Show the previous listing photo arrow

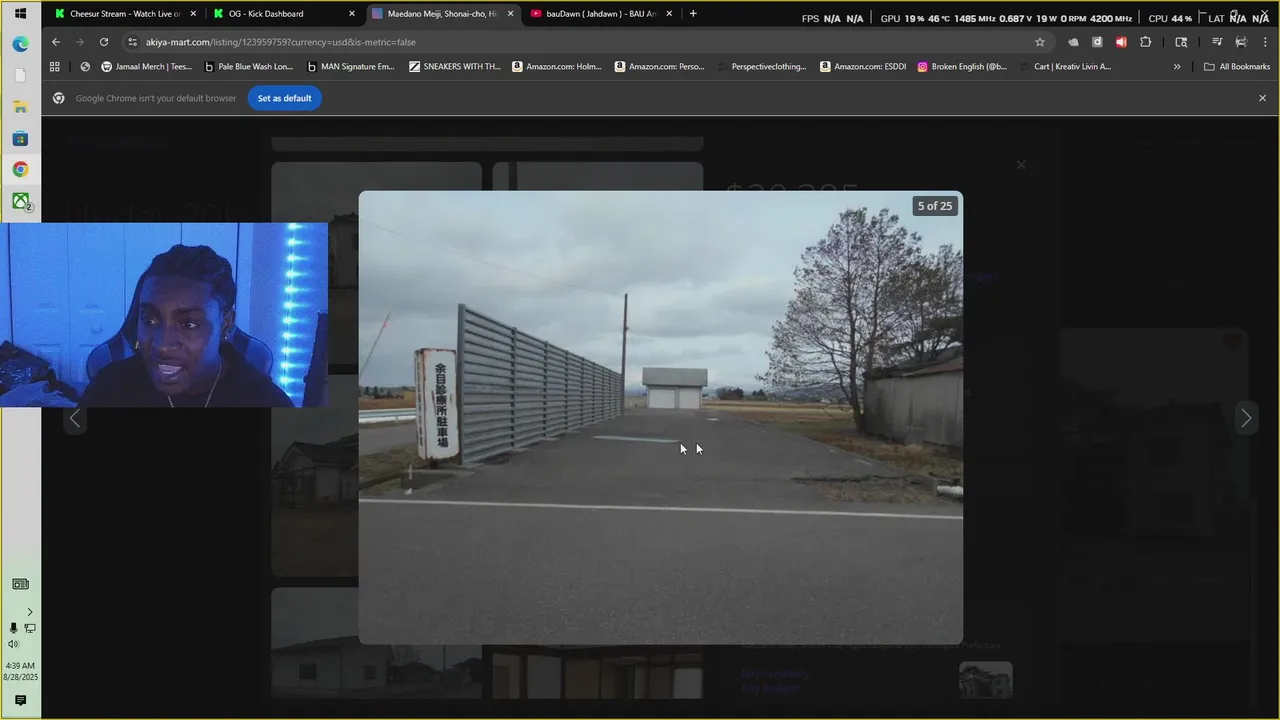click(74, 418)
